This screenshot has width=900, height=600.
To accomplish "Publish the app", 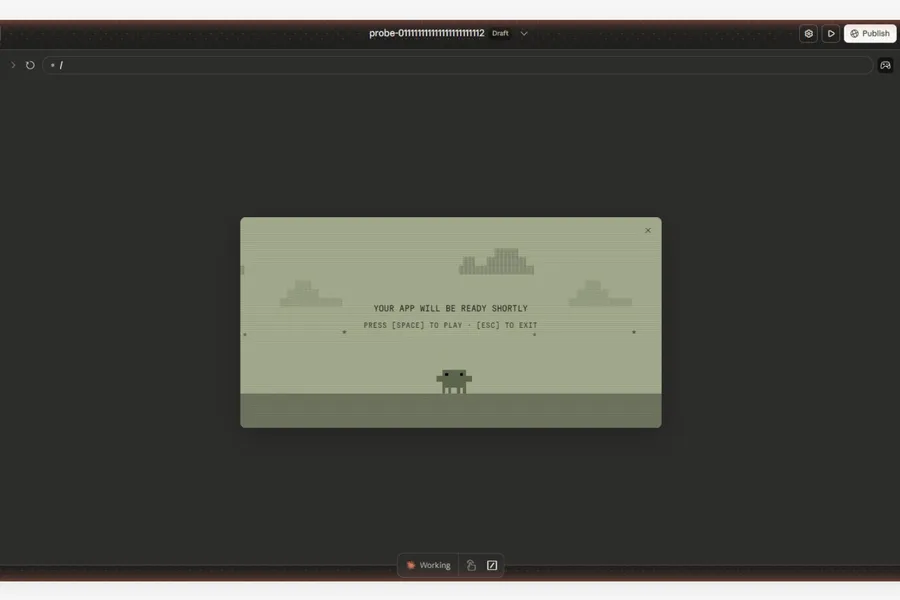I will pyautogui.click(x=870, y=33).
